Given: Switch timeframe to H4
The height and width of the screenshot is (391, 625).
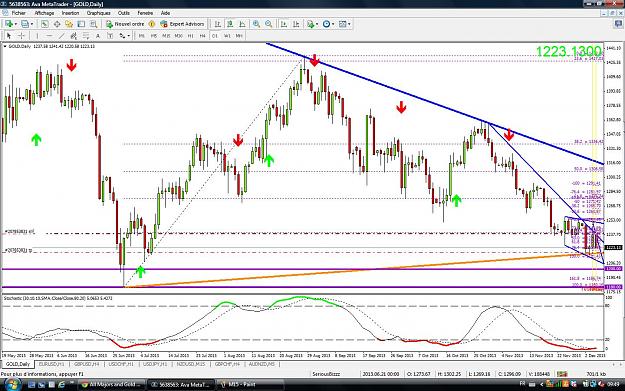Looking at the screenshot, I should point(202,36).
